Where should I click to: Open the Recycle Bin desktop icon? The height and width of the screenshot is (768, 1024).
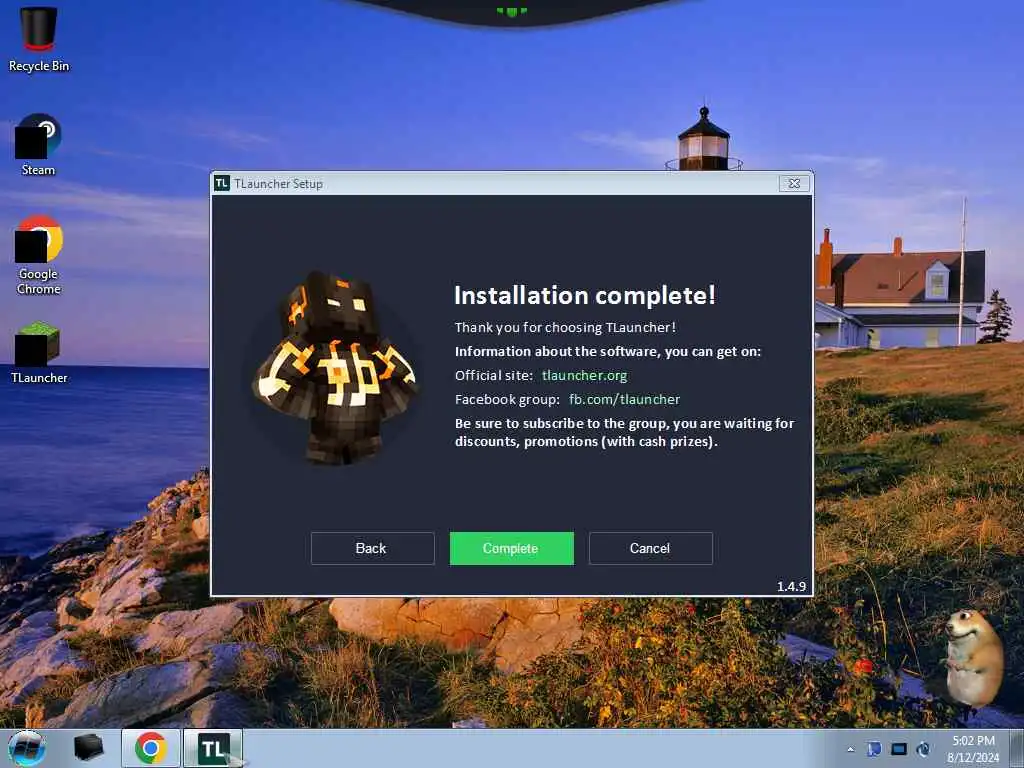39,38
